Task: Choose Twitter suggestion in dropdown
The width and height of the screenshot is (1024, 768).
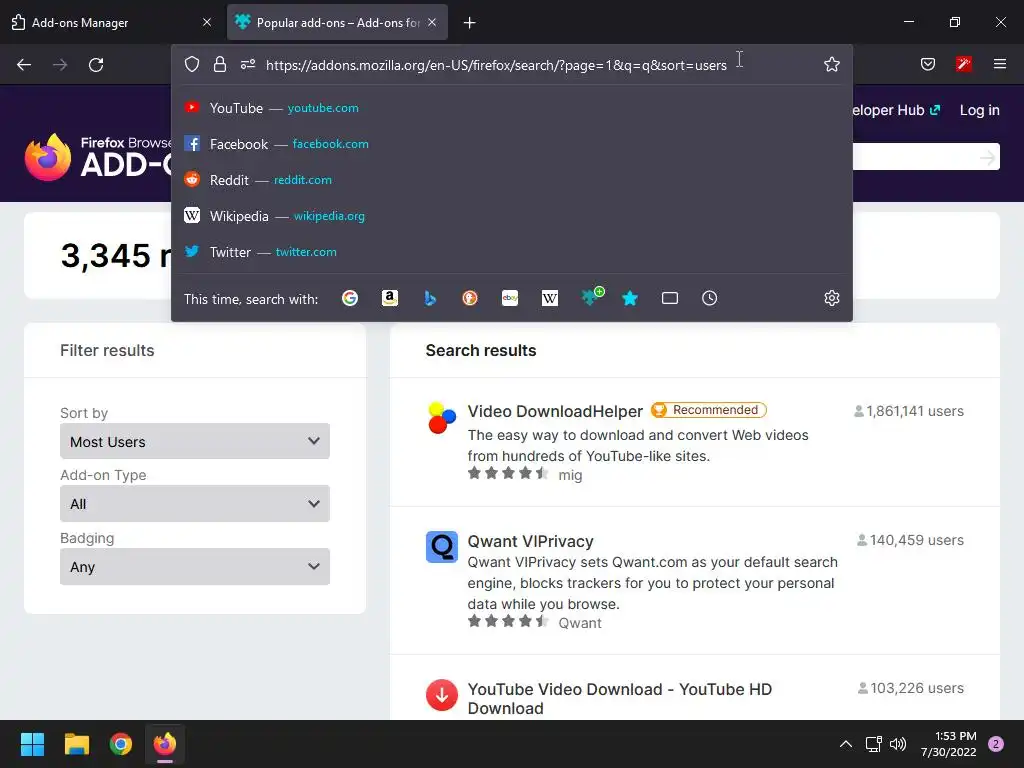Action: click(x=511, y=251)
